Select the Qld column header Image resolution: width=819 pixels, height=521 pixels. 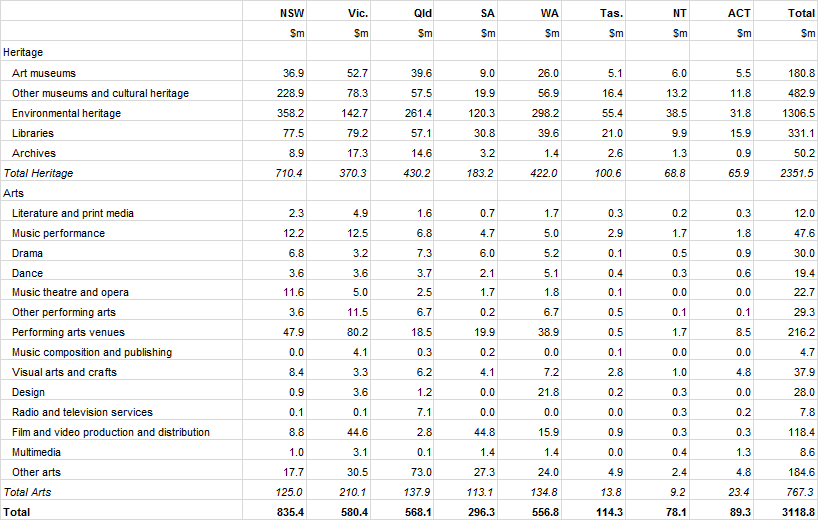(422, 13)
